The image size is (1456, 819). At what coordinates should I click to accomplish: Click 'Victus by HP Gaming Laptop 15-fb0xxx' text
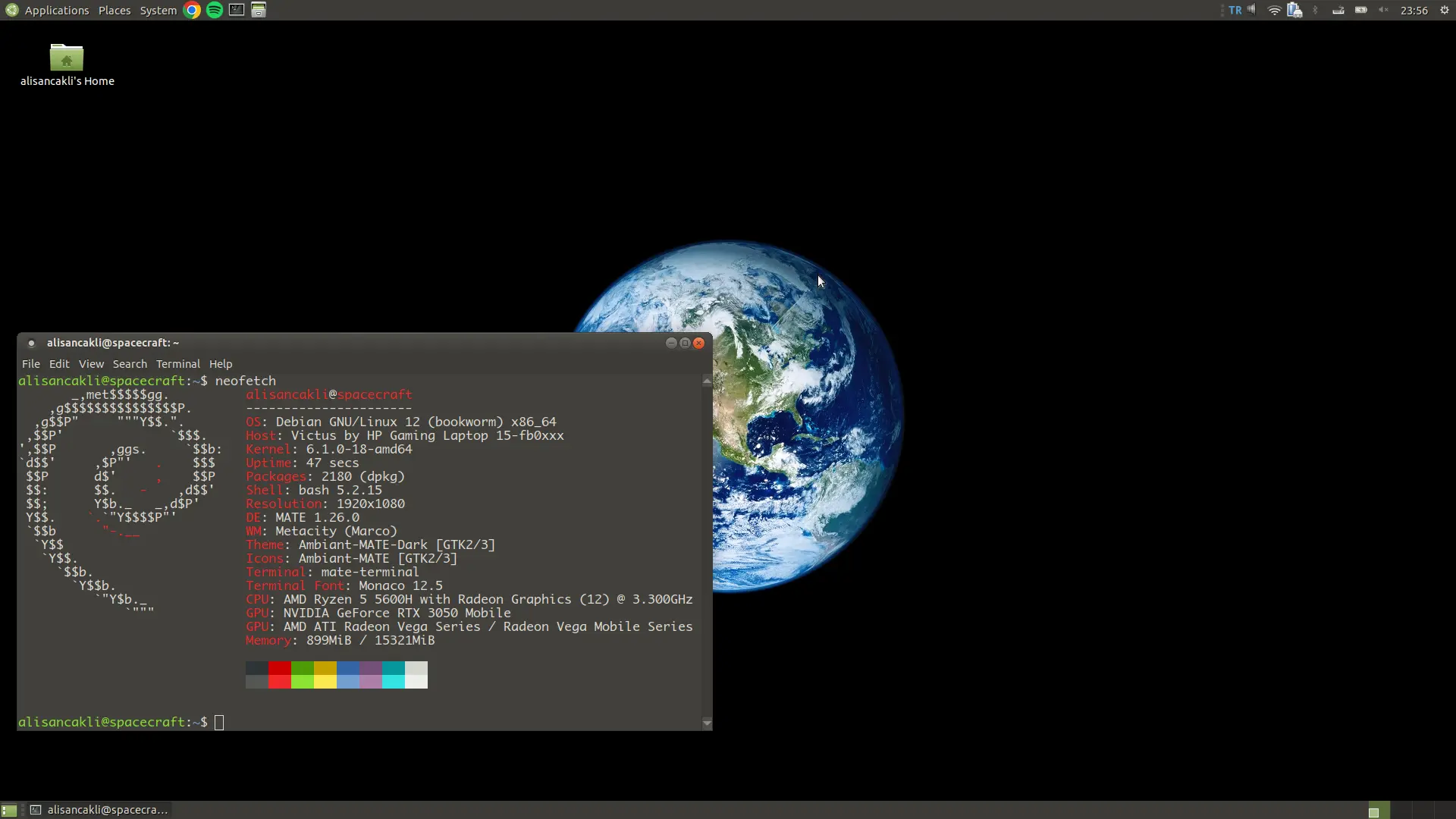pos(427,435)
